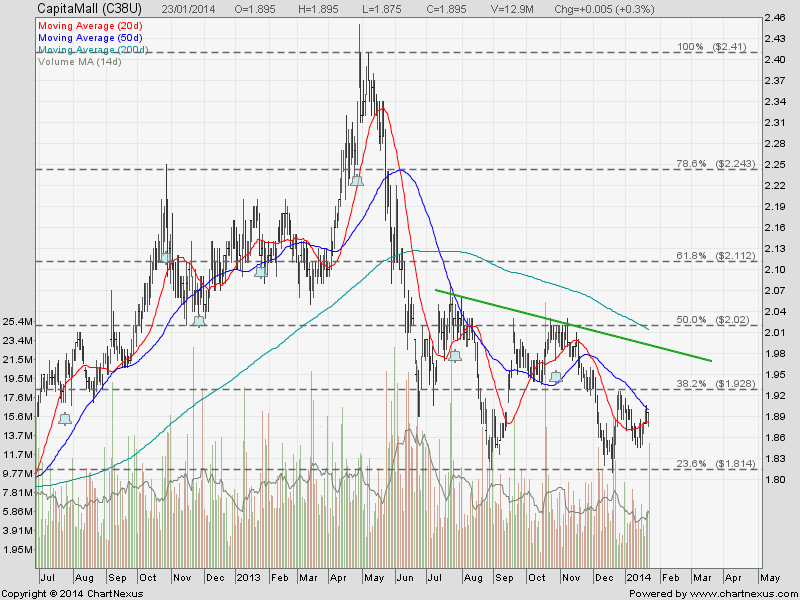
Task: Click the CapitaMall (C38U) chart title
Action: point(89,9)
